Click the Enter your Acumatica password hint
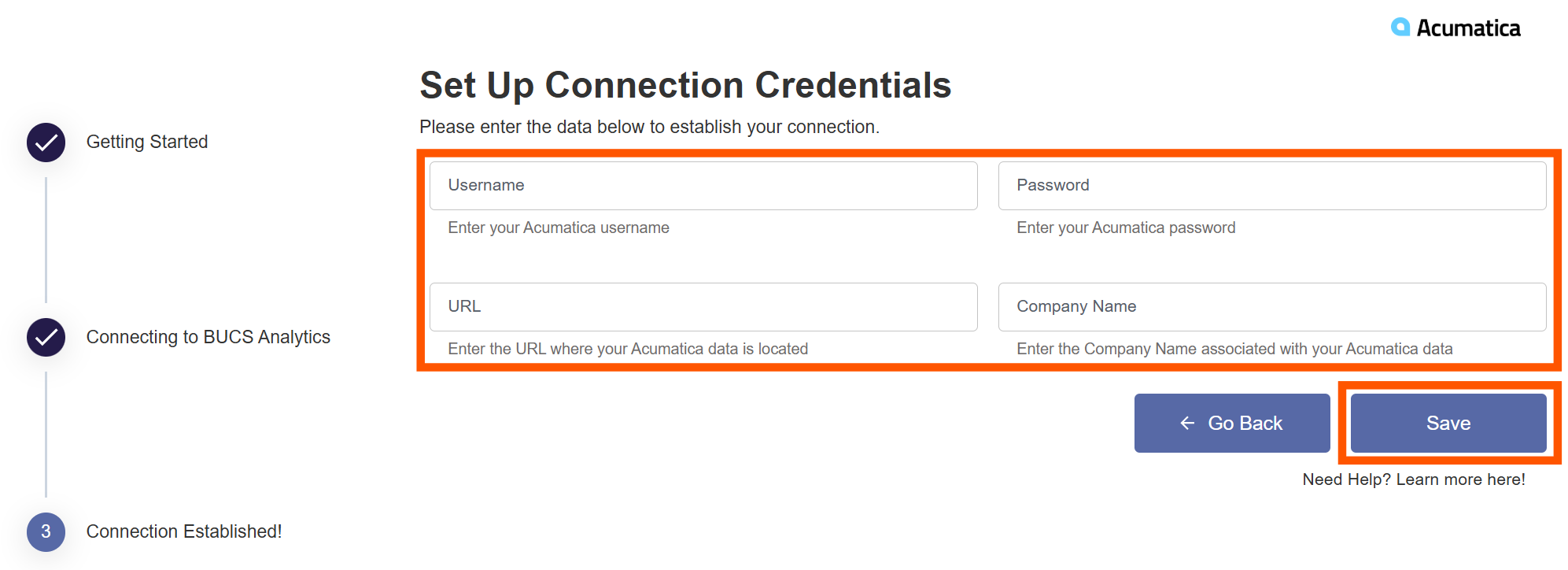This screenshot has width=1568, height=570. click(1126, 228)
